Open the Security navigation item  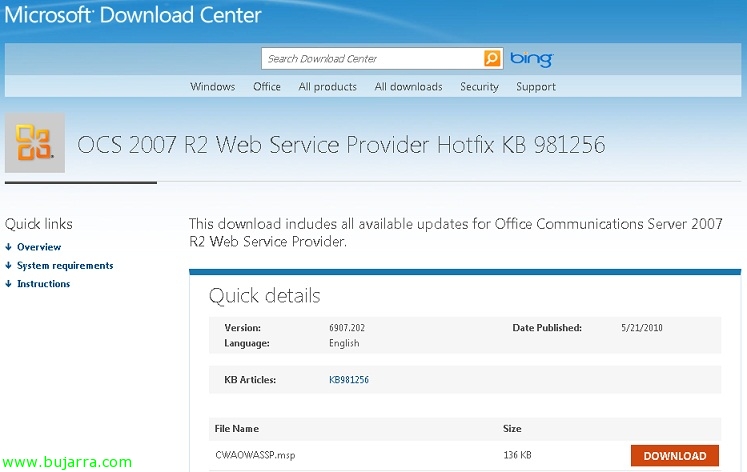point(479,87)
